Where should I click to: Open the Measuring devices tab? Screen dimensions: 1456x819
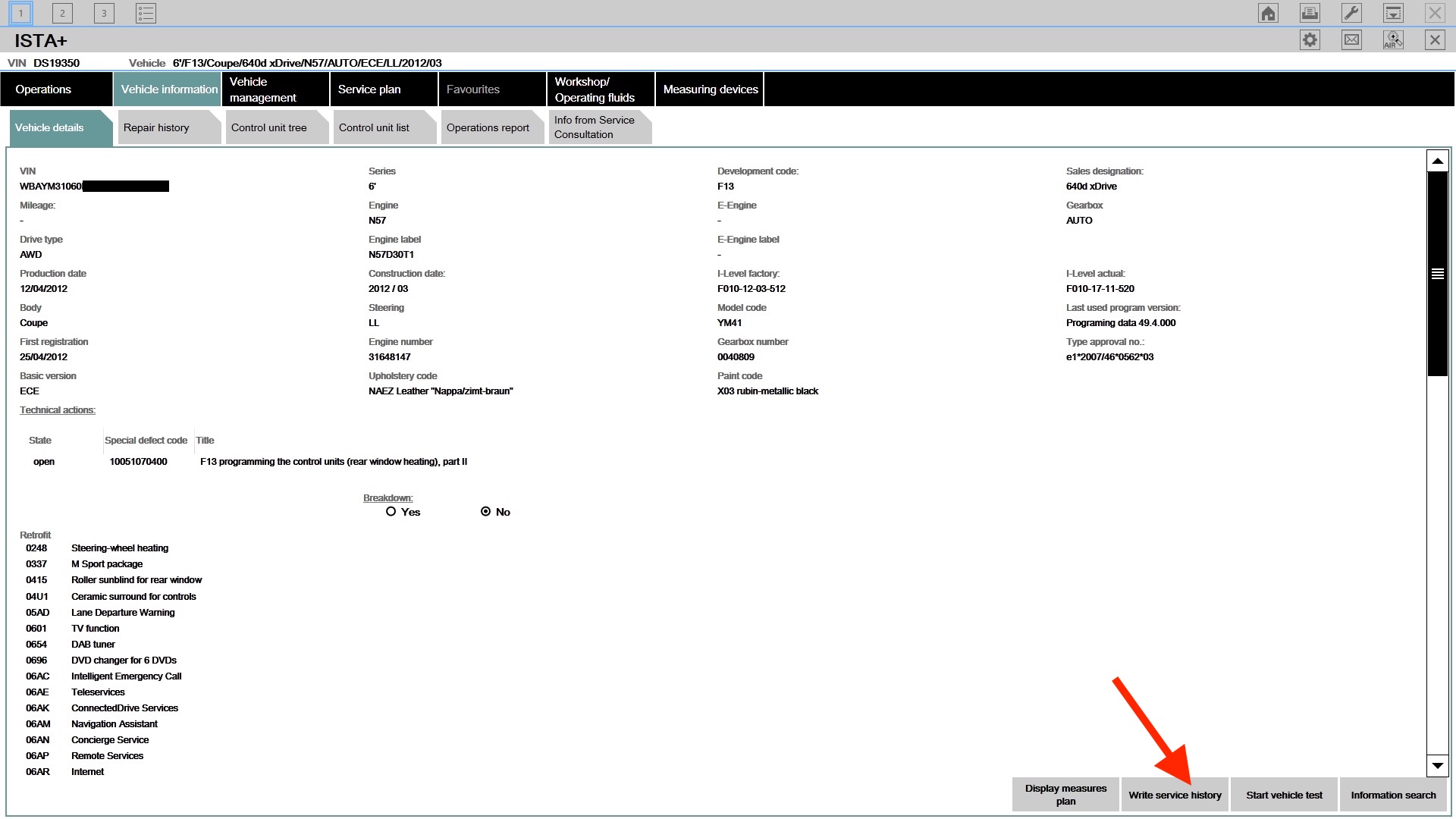(x=709, y=89)
